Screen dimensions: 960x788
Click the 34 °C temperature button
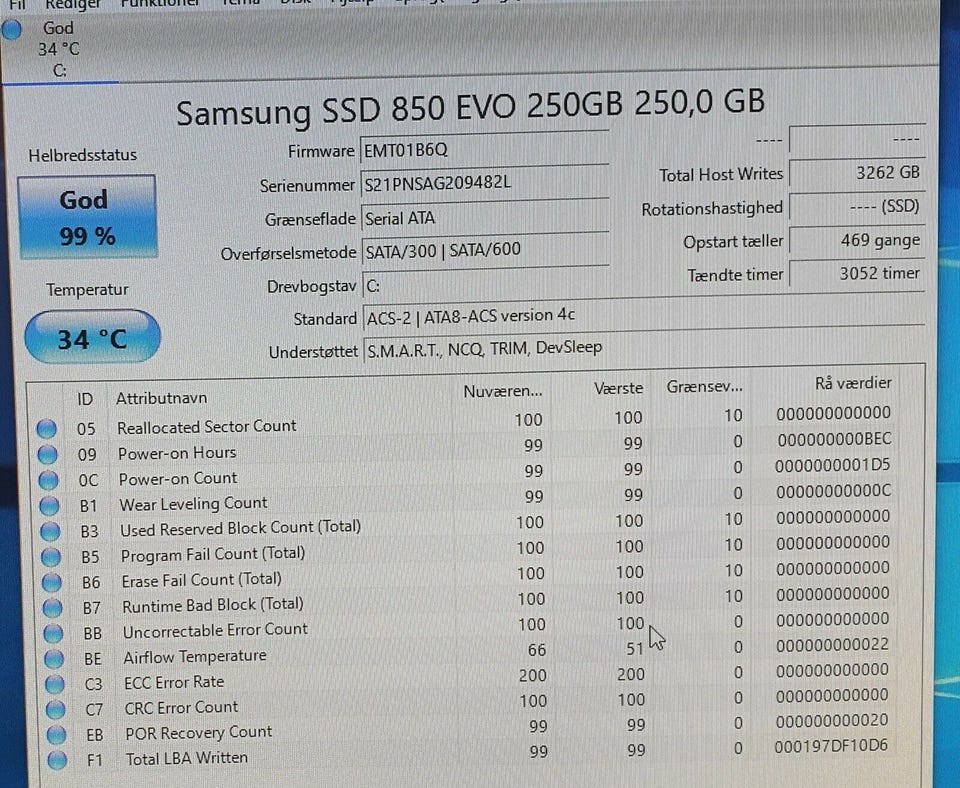click(x=92, y=337)
